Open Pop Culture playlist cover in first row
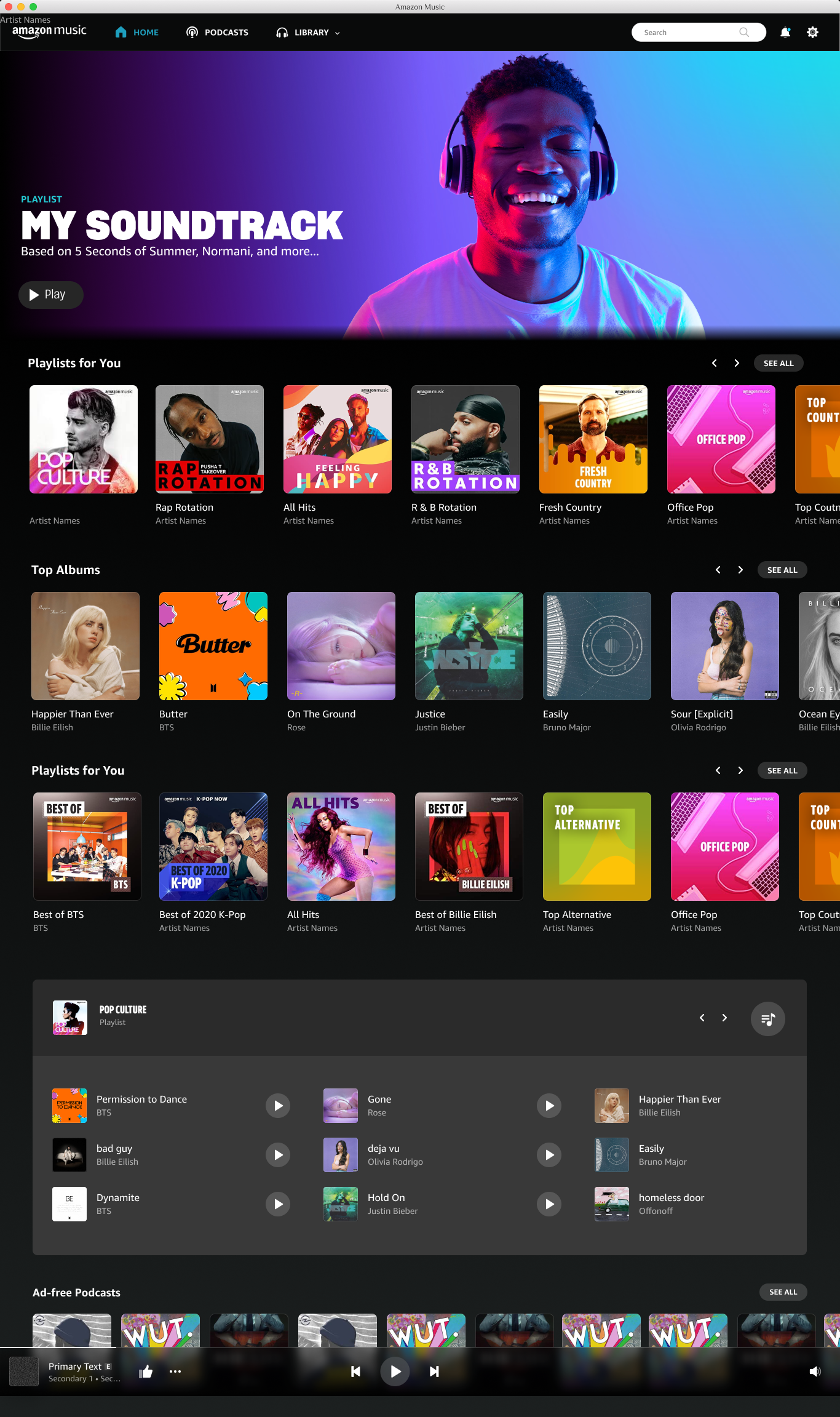 84,439
